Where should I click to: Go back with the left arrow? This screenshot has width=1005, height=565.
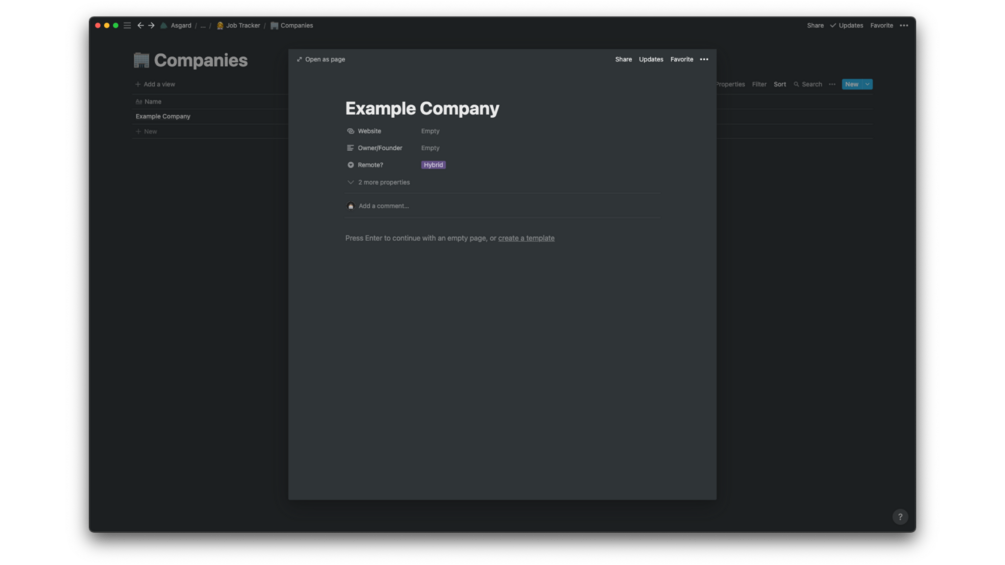[140, 26]
